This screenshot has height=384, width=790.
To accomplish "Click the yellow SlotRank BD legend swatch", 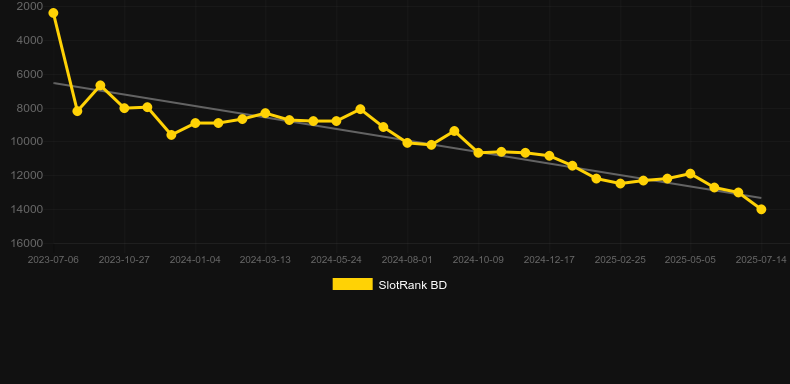I will tap(352, 284).
